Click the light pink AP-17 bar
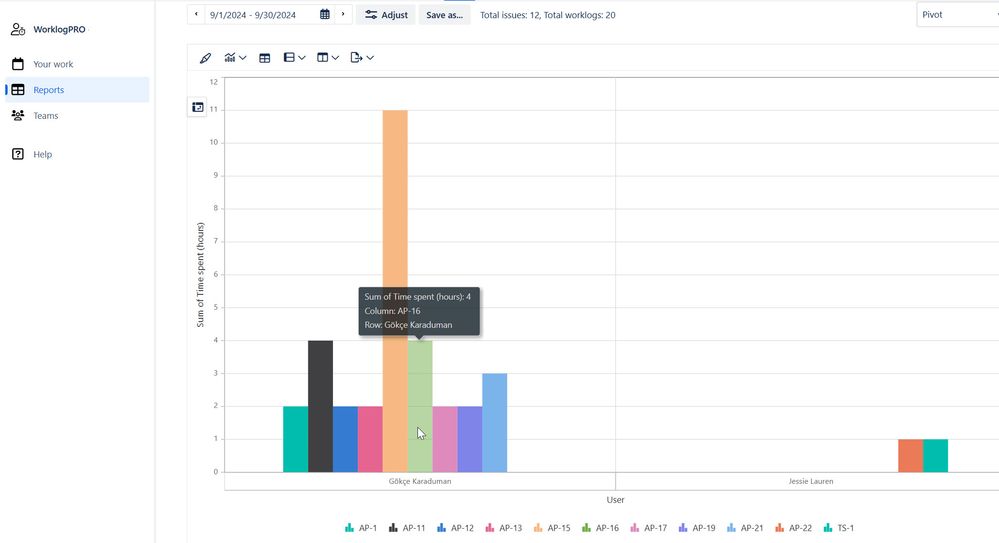This screenshot has height=543, width=999. click(x=445, y=439)
